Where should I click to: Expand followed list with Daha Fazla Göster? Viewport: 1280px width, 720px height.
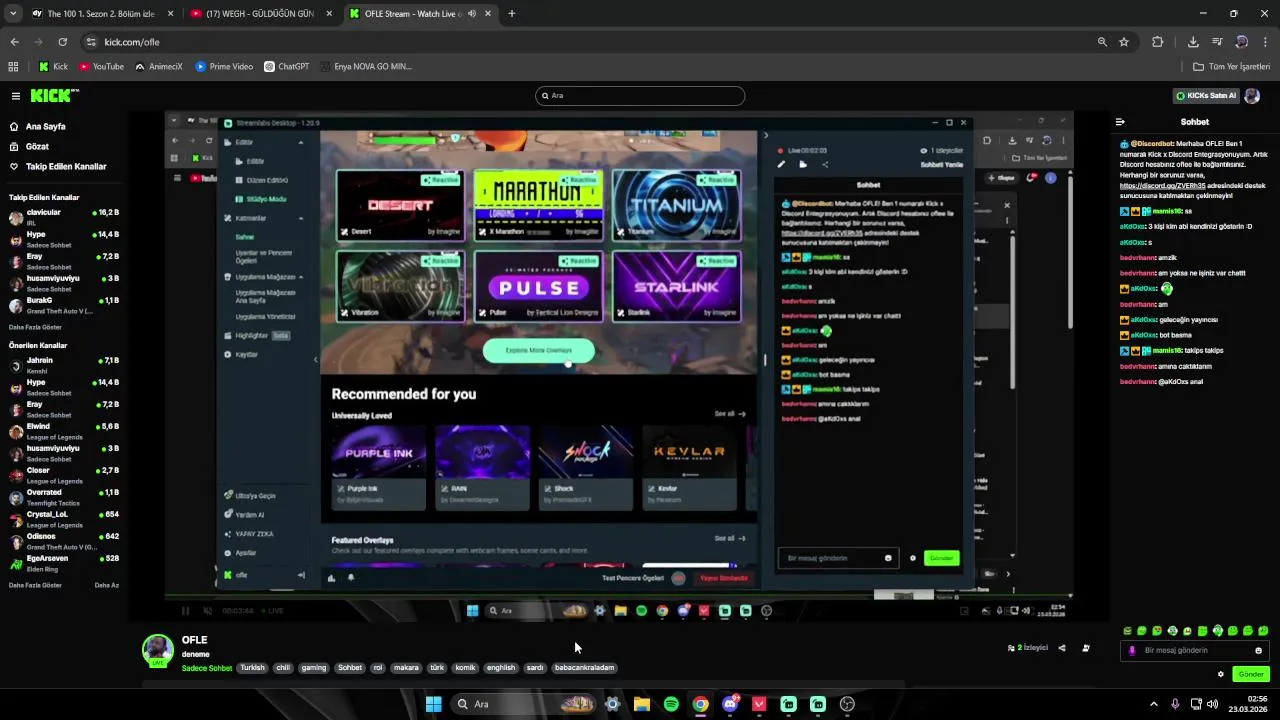click(x=35, y=327)
